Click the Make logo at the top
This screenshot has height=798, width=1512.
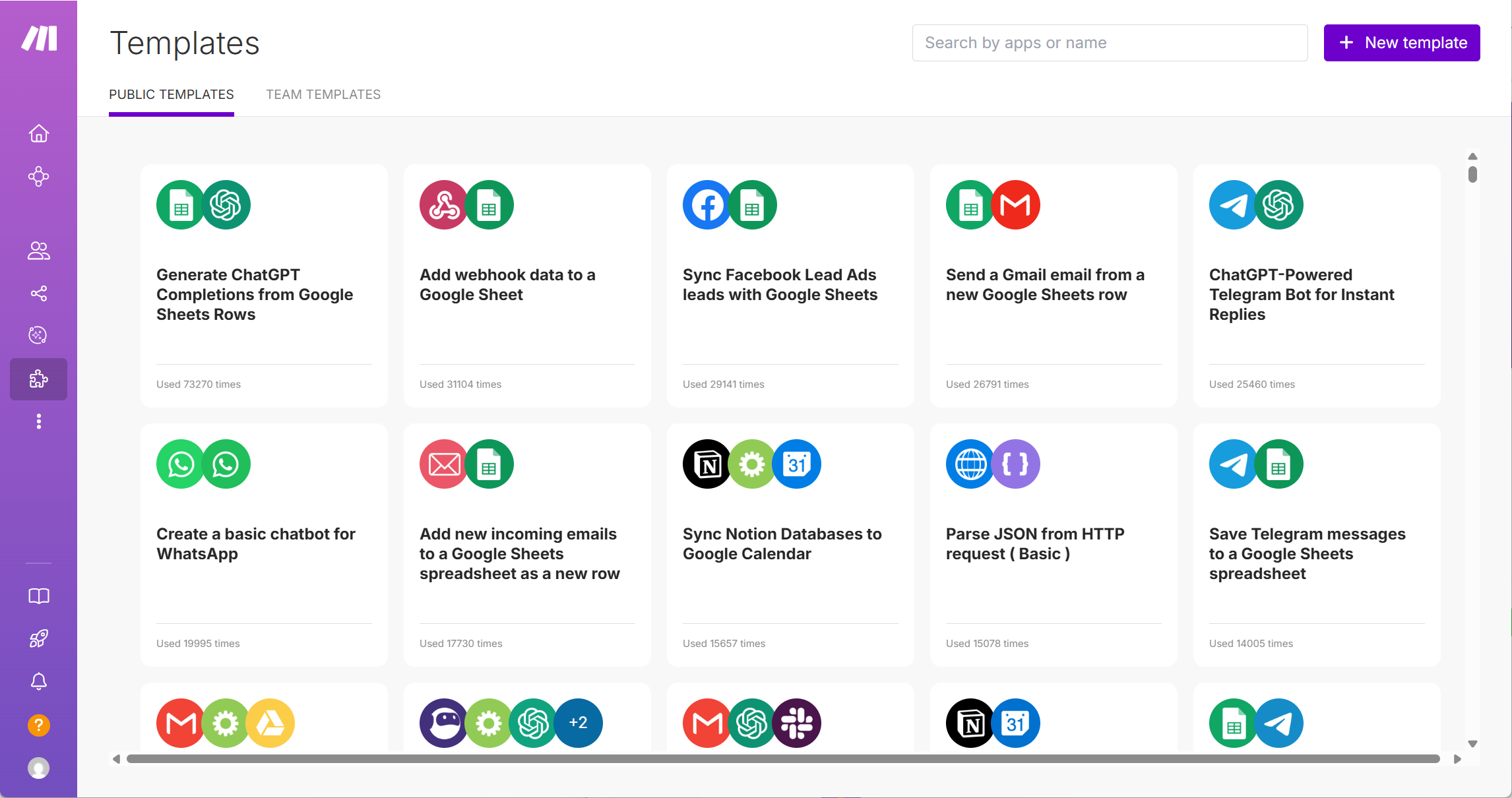click(x=38, y=38)
